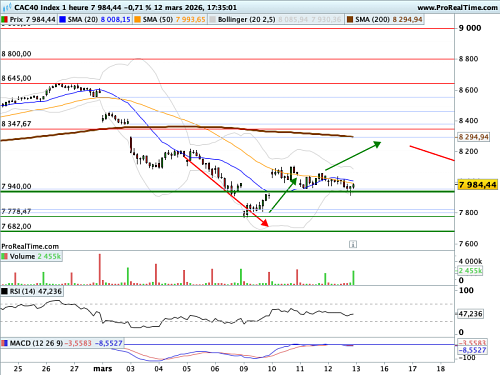Click the yellow 7 984,44 current price tag
Screen dimensions: 500x375
click(x=477, y=185)
